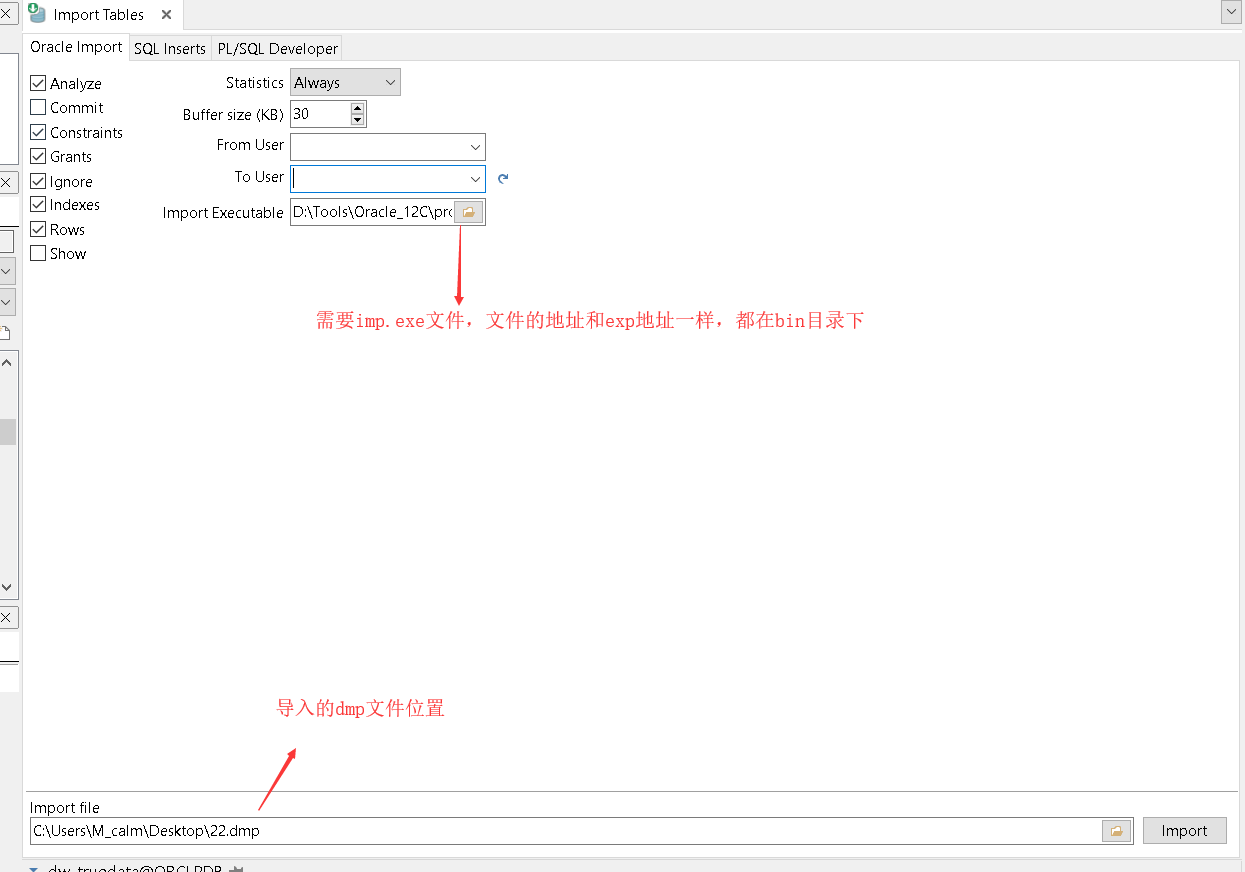
Task: Click the To User text field
Action: point(378,179)
